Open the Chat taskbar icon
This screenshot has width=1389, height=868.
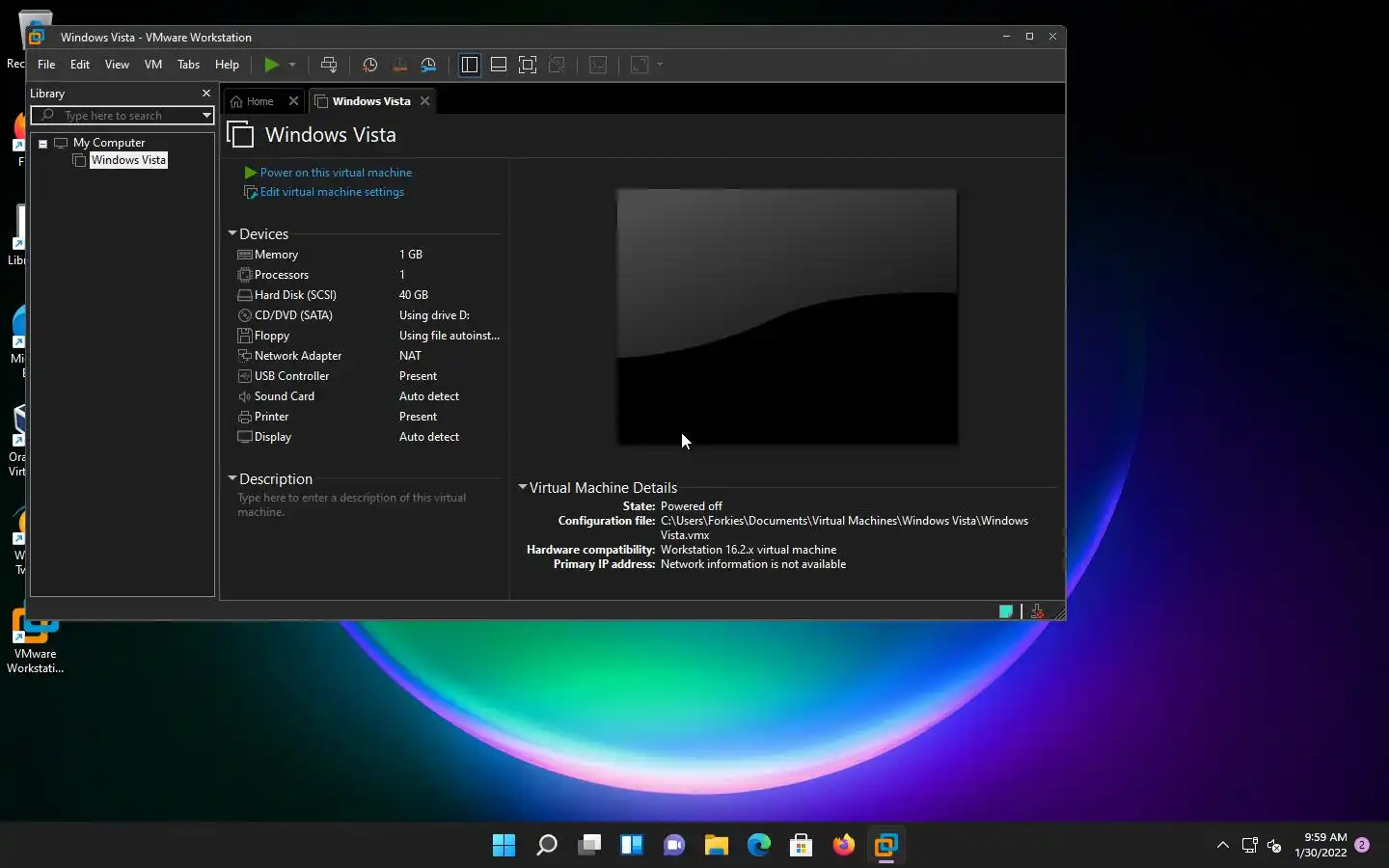point(674,846)
